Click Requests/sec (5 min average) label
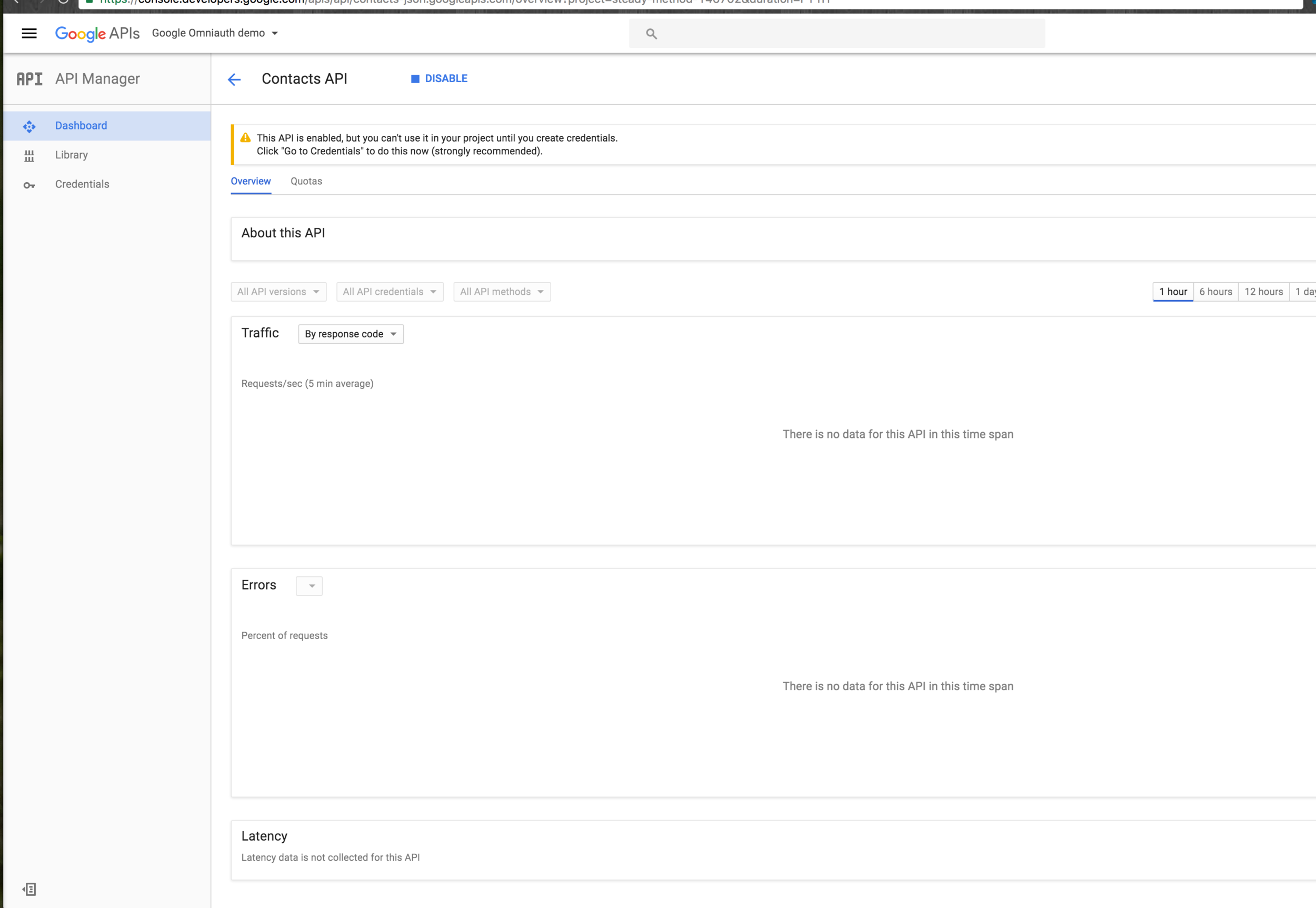Image resolution: width=1316 pixels, height=908 pixels. [x=307, y=384]
